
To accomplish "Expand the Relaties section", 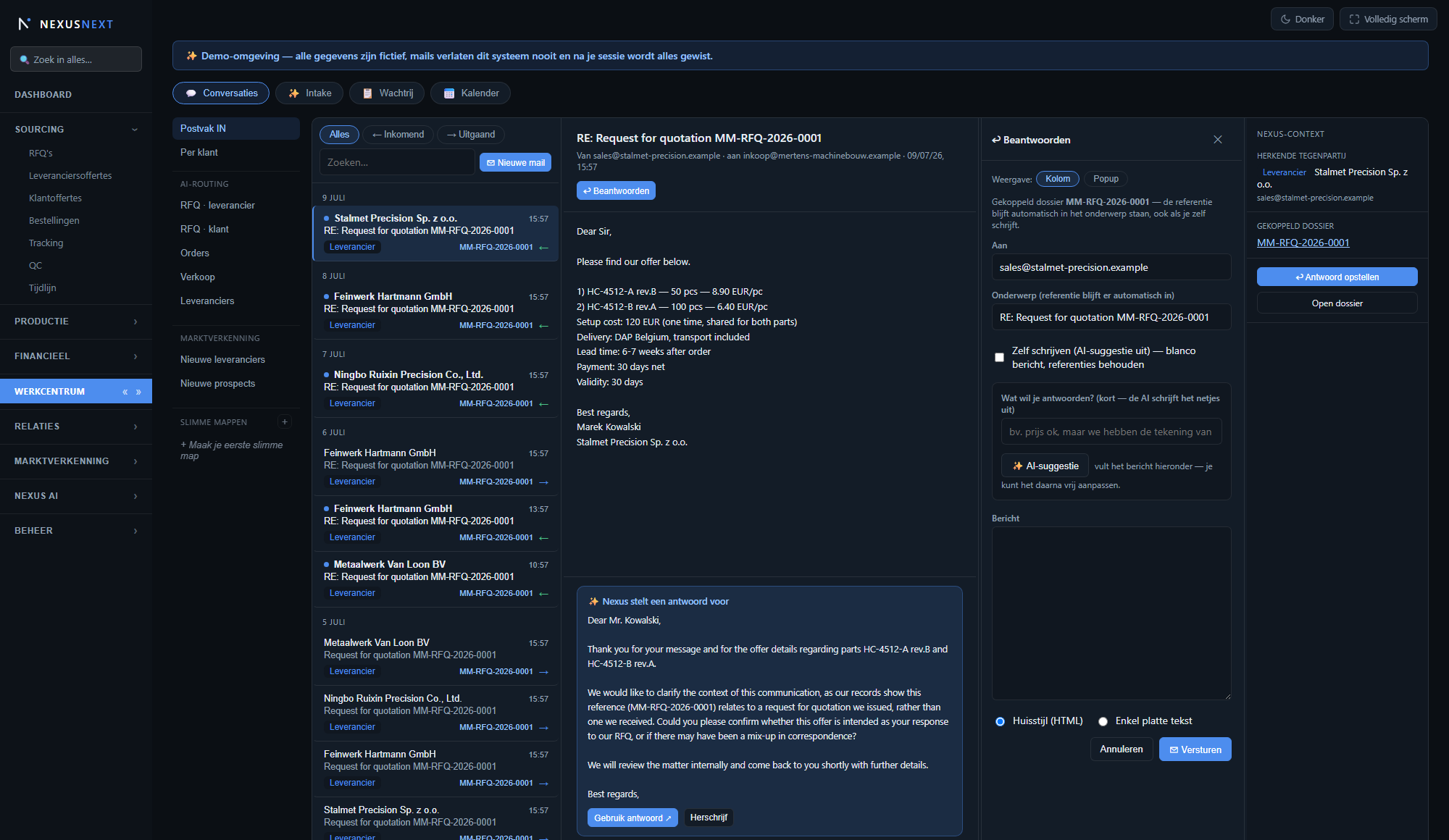I will point(76,427).
